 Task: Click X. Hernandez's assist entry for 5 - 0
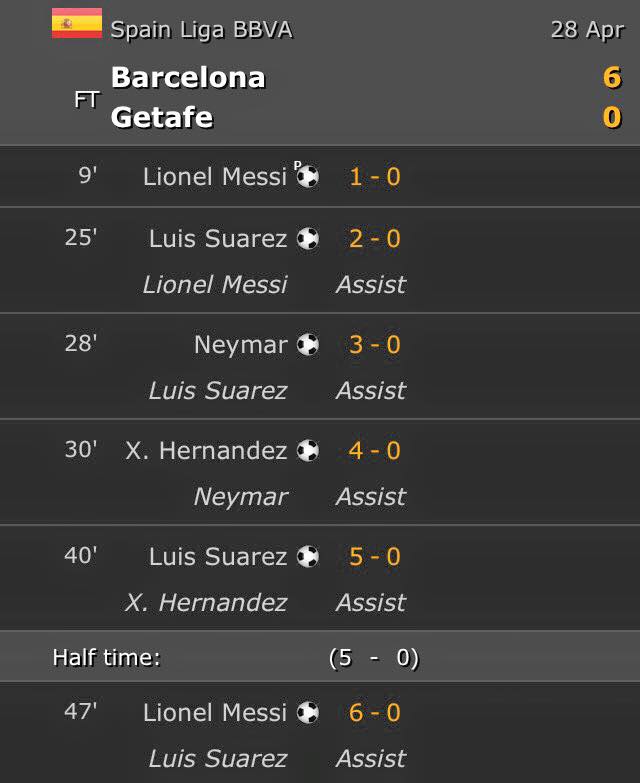click(x=206, y=603)
